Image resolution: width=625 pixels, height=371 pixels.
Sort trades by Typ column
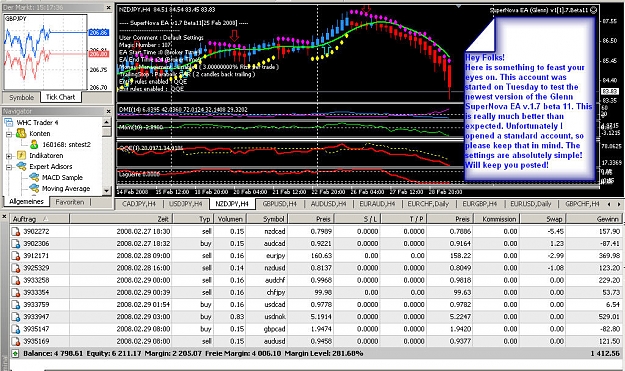(x=193, y=219)
